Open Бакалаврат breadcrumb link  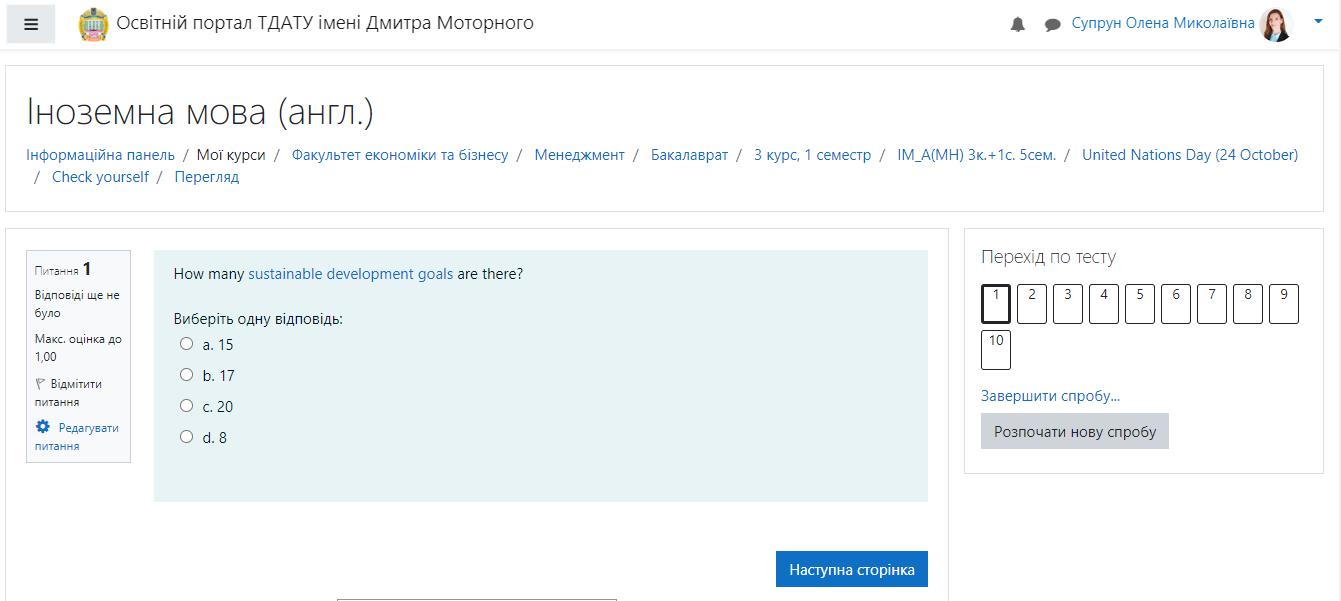[x=689, y=155]
